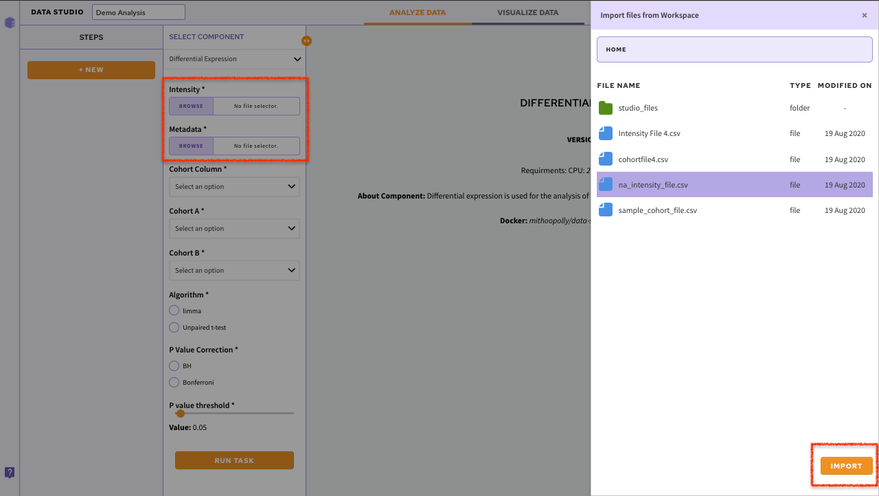Click the IMPORT button

click(x=846, y=466)
